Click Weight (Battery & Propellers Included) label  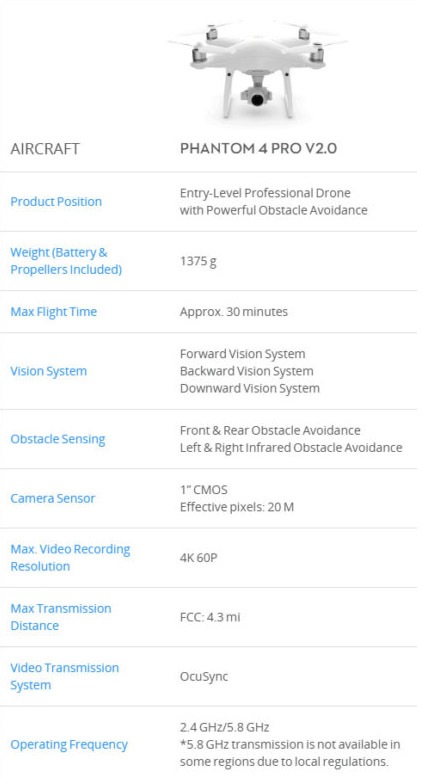pos(66,261)
